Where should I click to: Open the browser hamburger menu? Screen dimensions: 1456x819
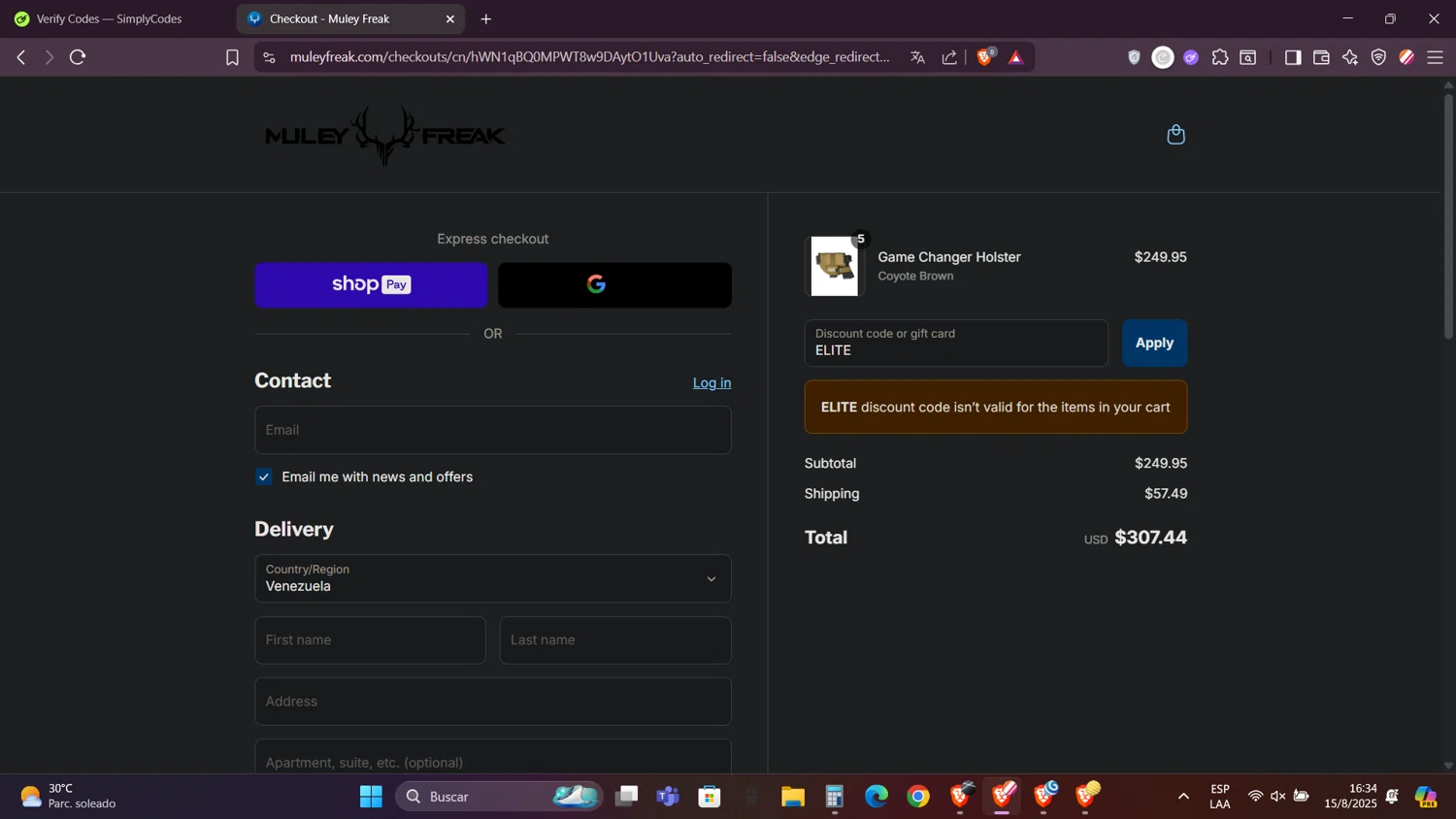(x=1436, y=57)
